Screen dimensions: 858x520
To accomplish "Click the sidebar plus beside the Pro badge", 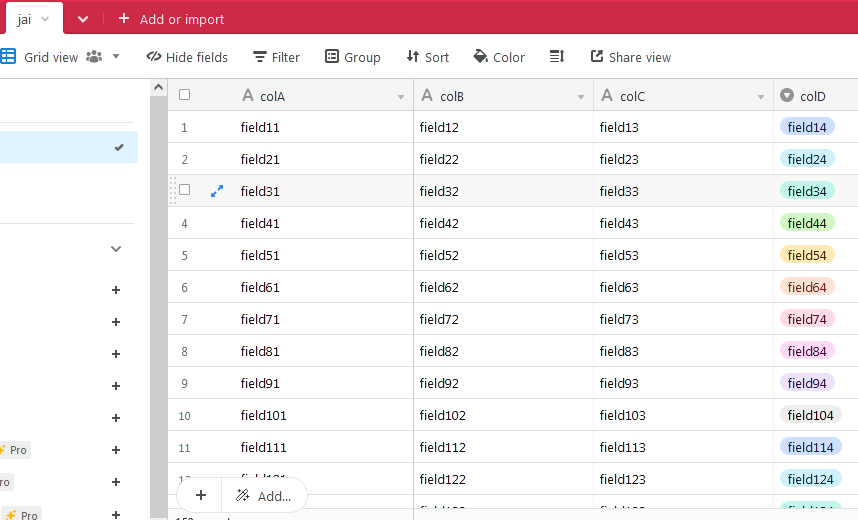I will 115,450.
